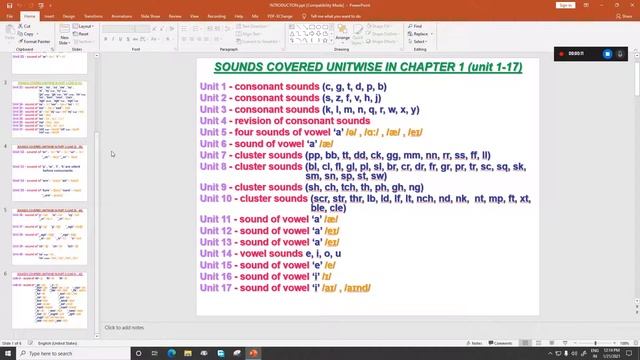Click the Share button
The width and height of the screenshot is (640, 360).
pos(624,16)
